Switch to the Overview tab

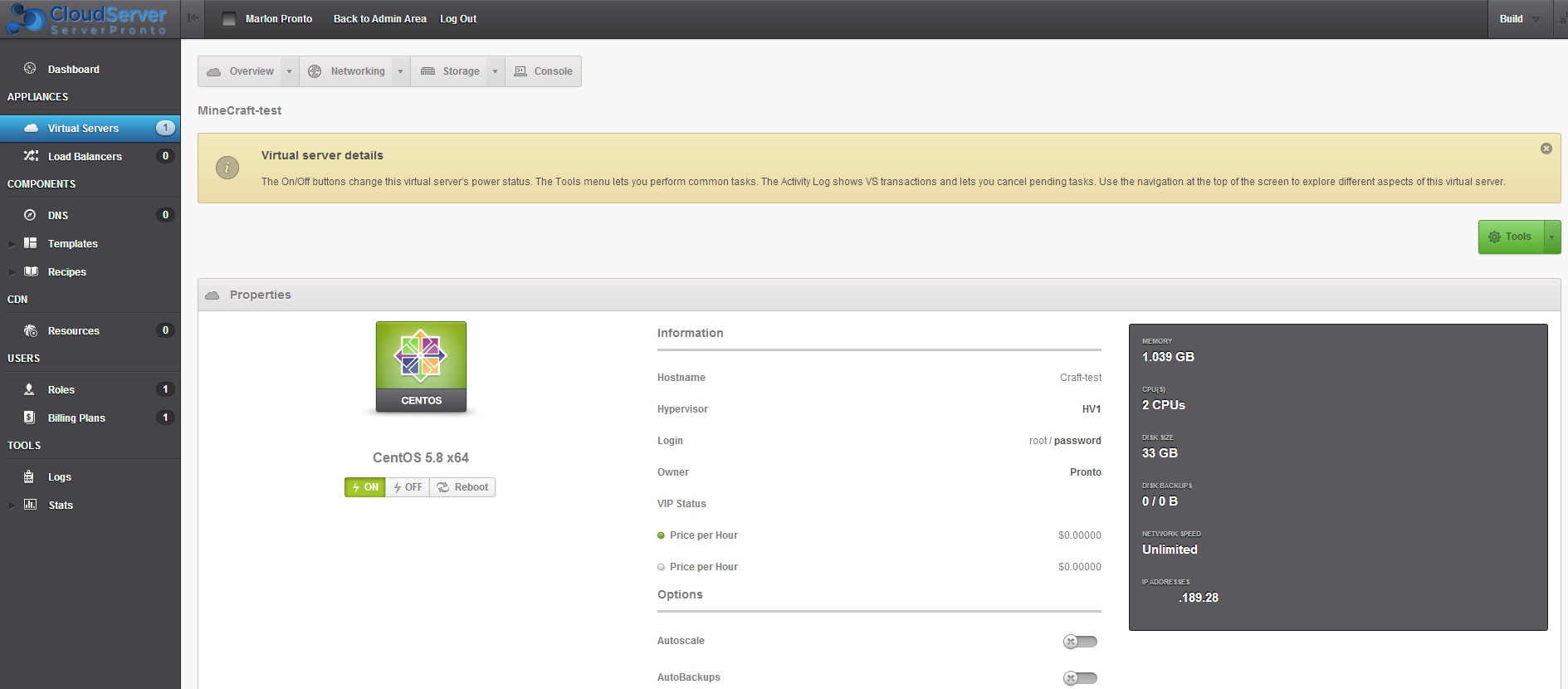pos(240,71)
